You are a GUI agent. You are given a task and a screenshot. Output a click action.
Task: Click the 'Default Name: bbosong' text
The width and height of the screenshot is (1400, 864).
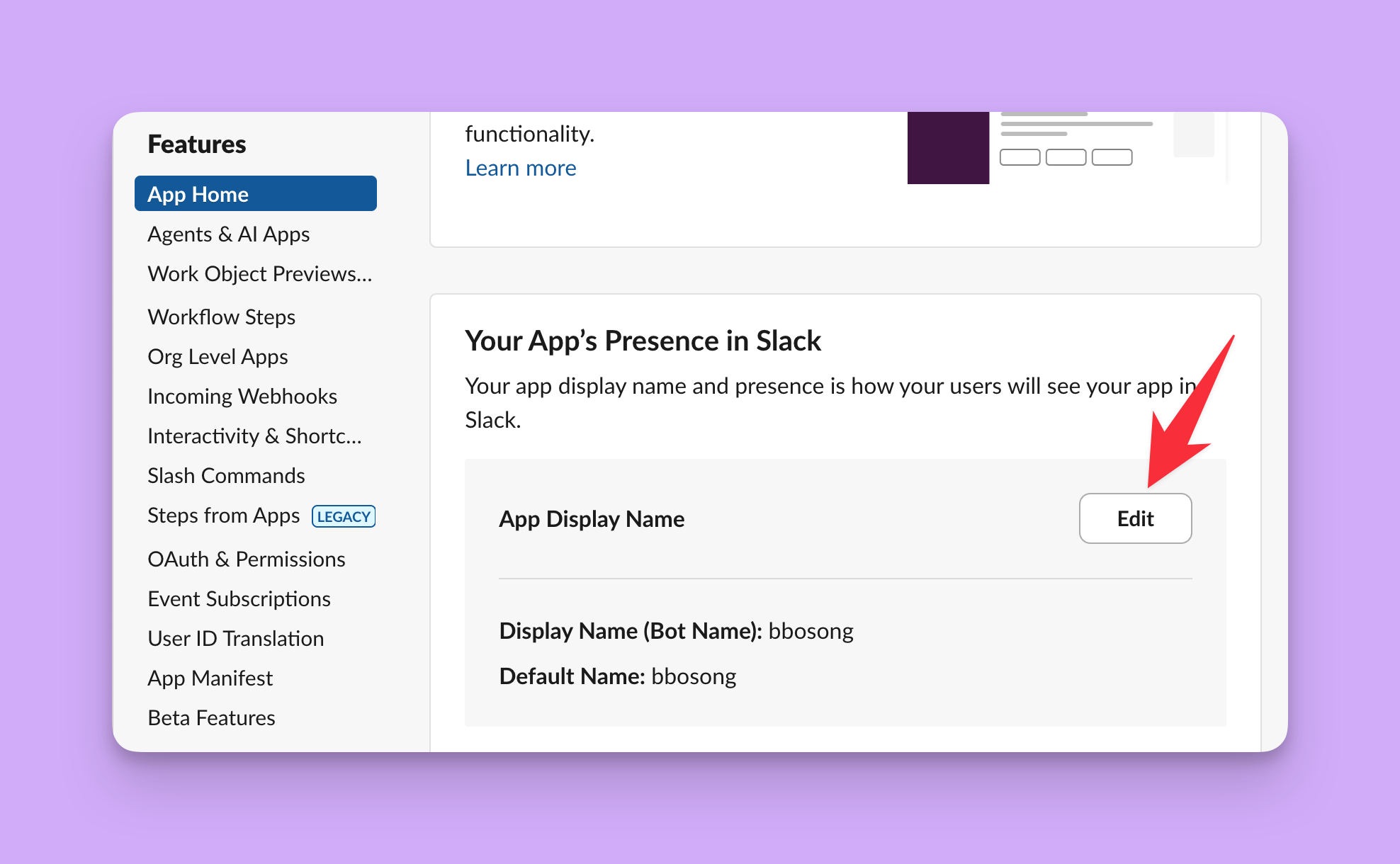[x=618, y=676]
